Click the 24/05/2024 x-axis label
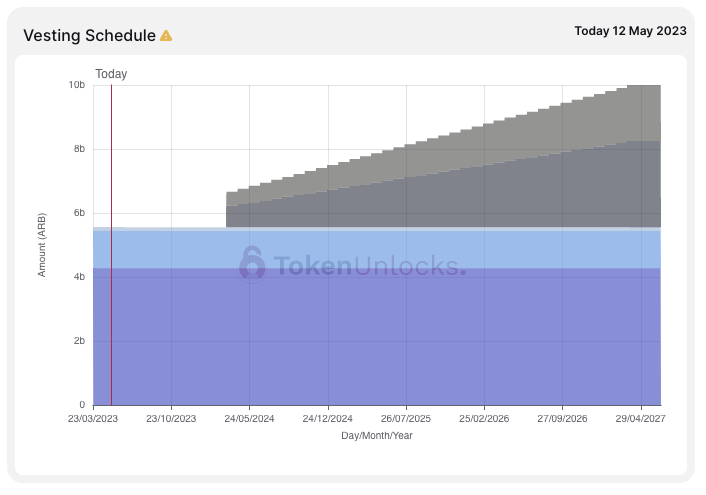Image resolution: width=706 pixels, height=495 pixels. (x=249, y=419)
